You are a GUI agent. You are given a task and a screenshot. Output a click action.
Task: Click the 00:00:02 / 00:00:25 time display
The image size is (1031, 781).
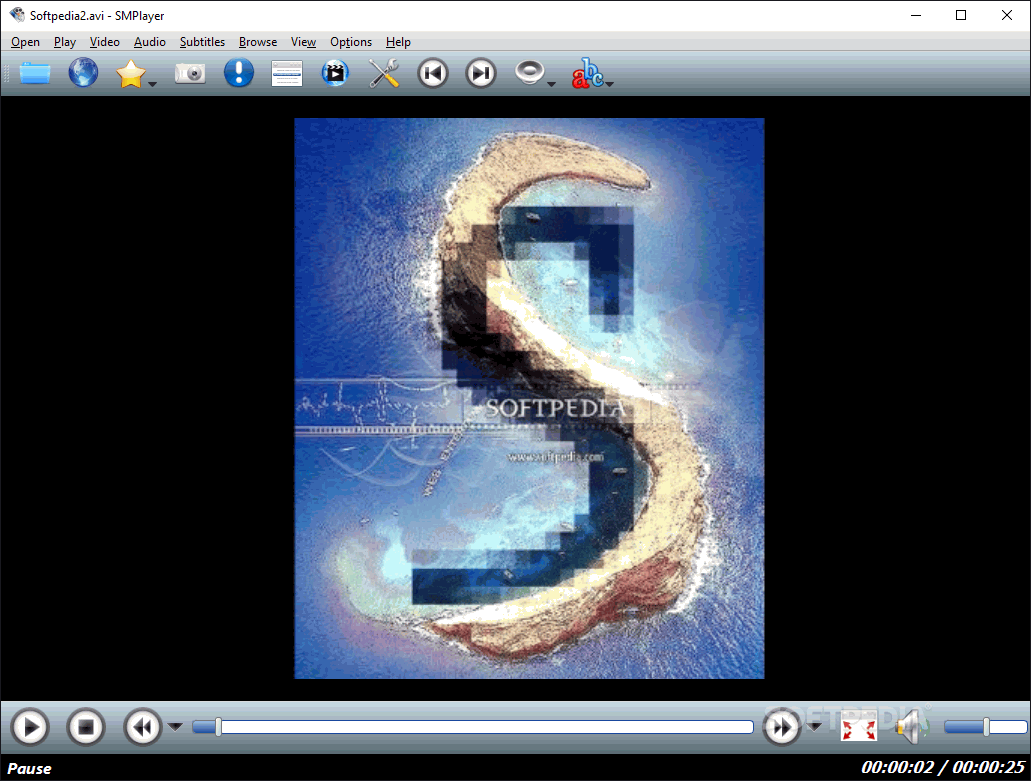pyautogui.click(x=943, y=767)
